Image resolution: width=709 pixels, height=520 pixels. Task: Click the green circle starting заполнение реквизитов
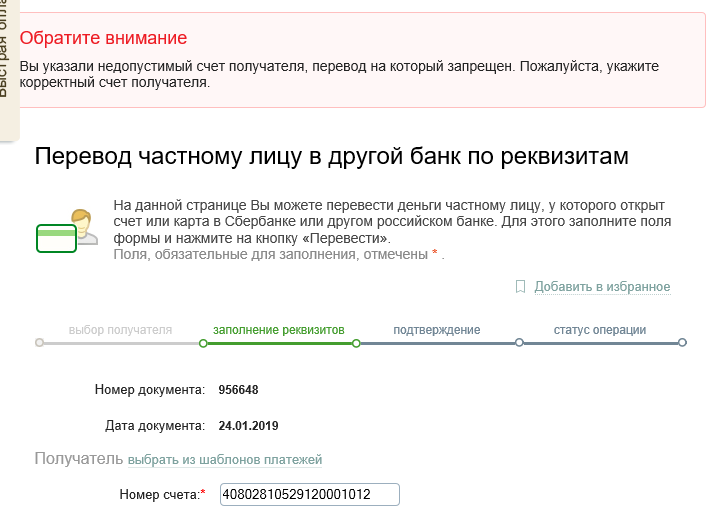point(203,344)
